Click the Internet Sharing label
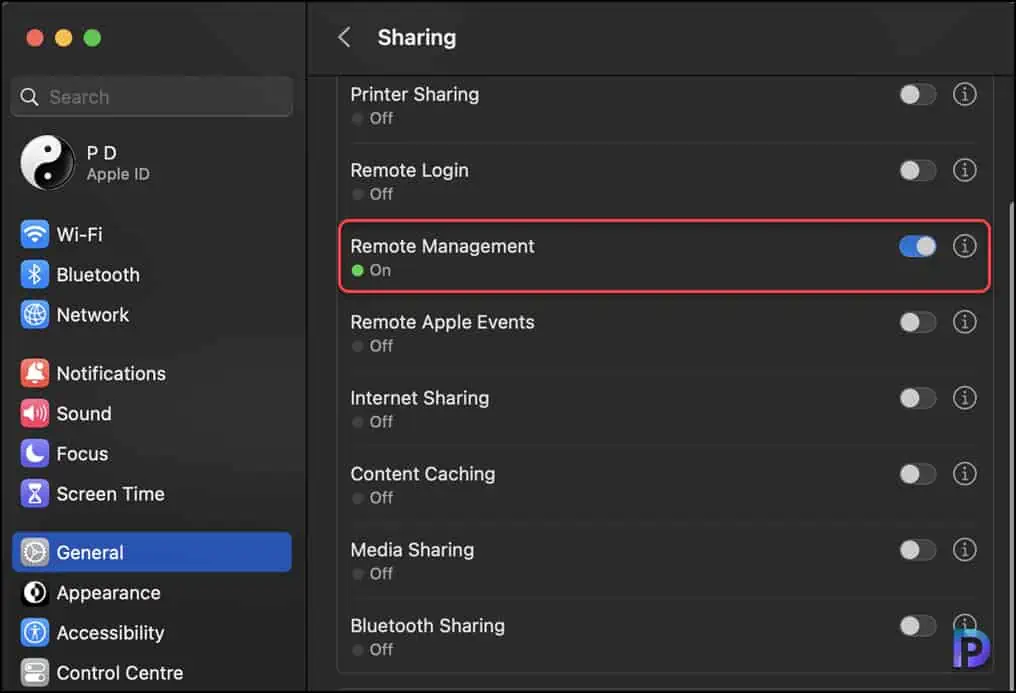 [x=420, y=398]
